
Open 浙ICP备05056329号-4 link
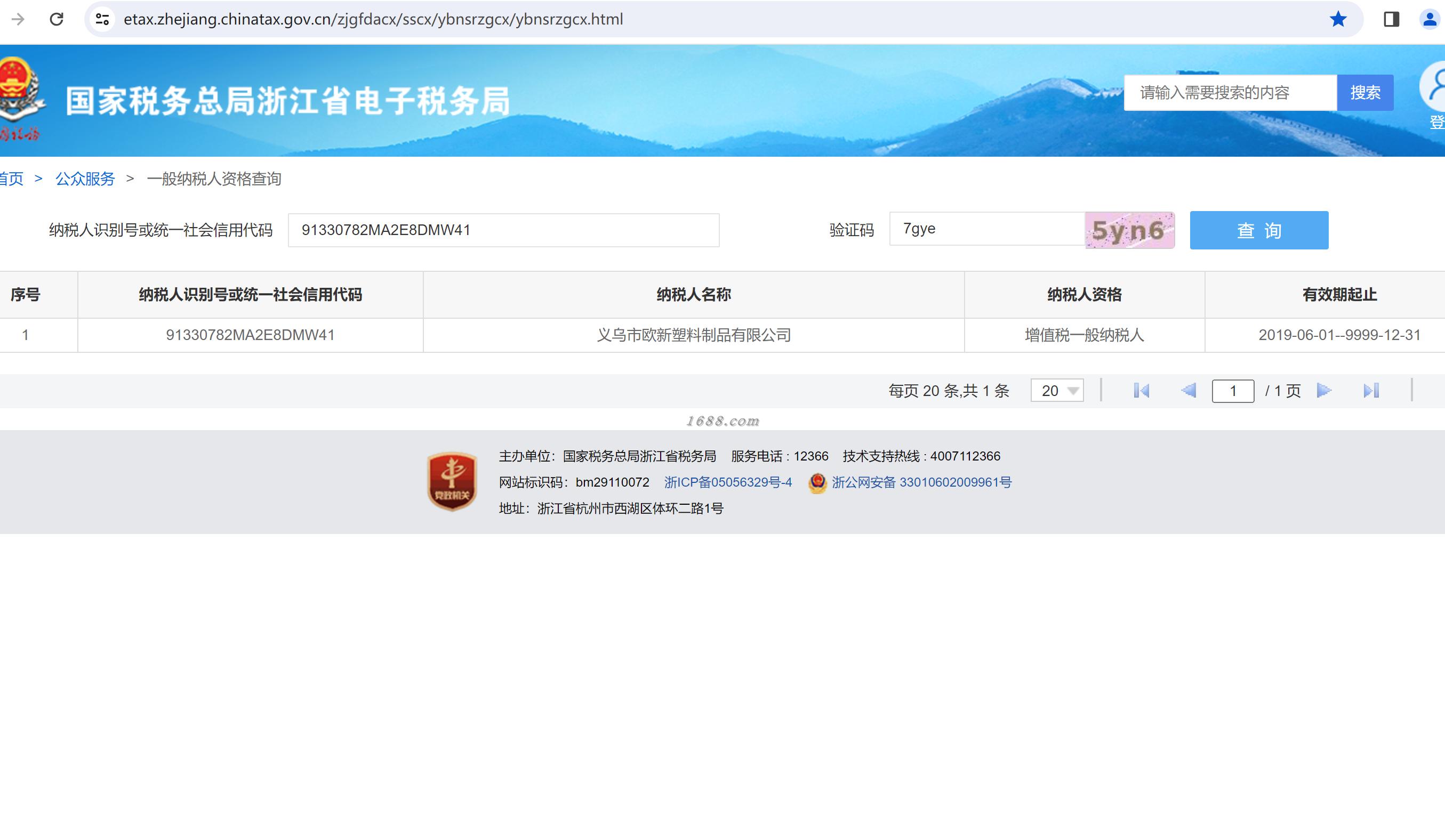[728, 482]
